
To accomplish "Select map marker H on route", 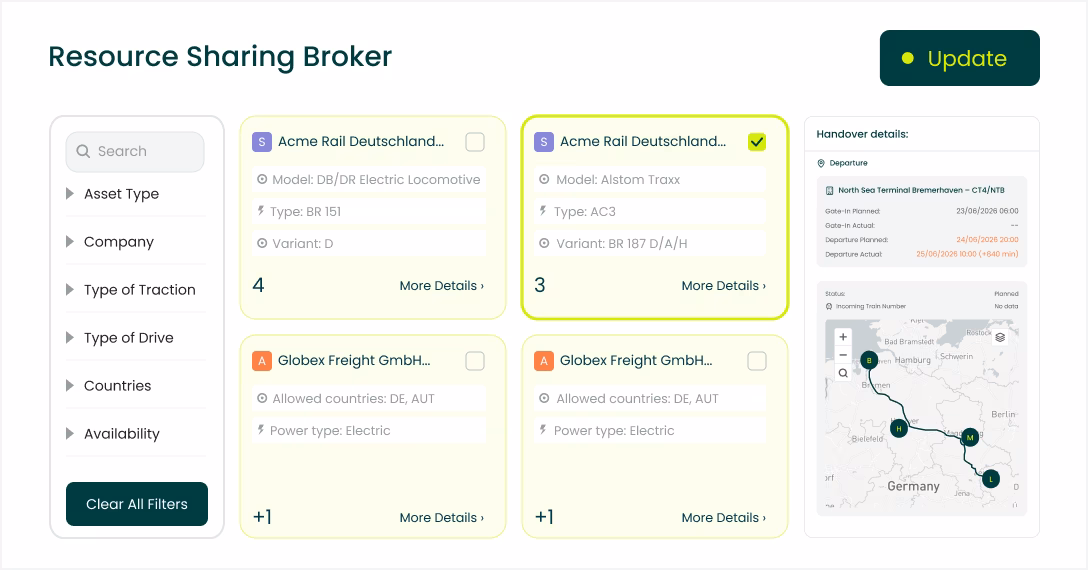I will point(899,428).
